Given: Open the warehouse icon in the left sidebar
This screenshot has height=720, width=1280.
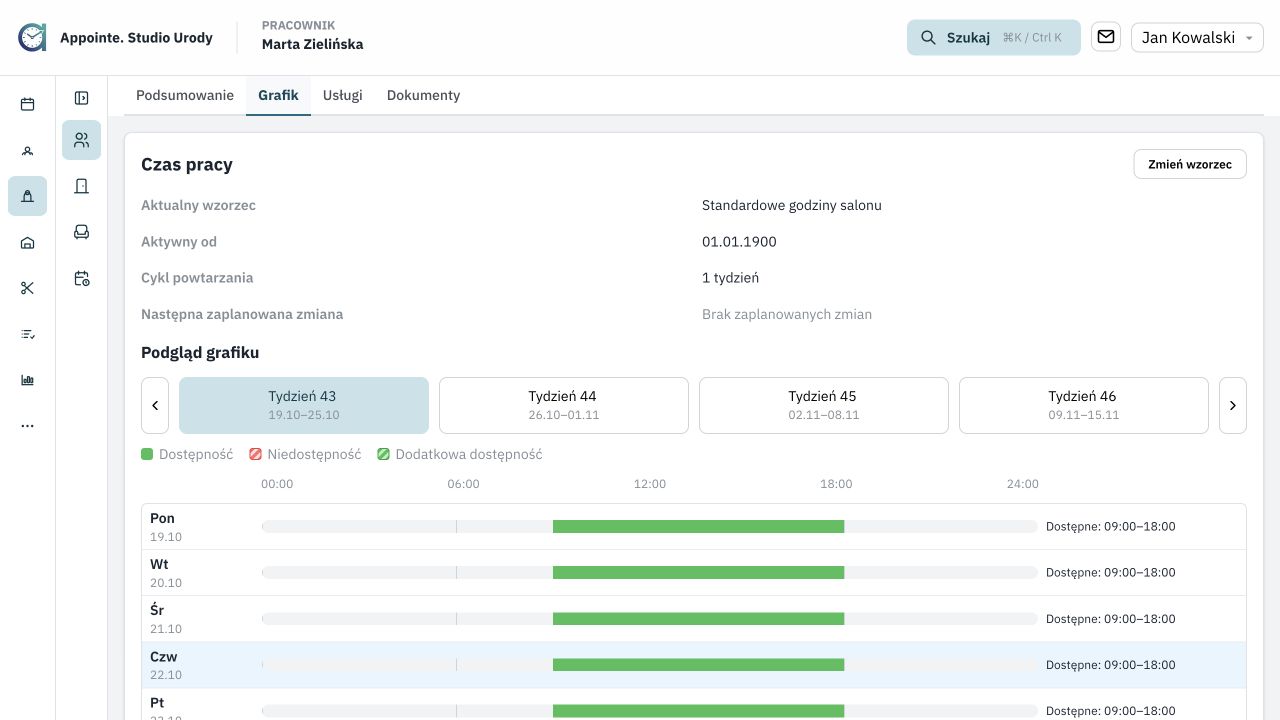Looking at the screenshot, I should coord(27,242).
